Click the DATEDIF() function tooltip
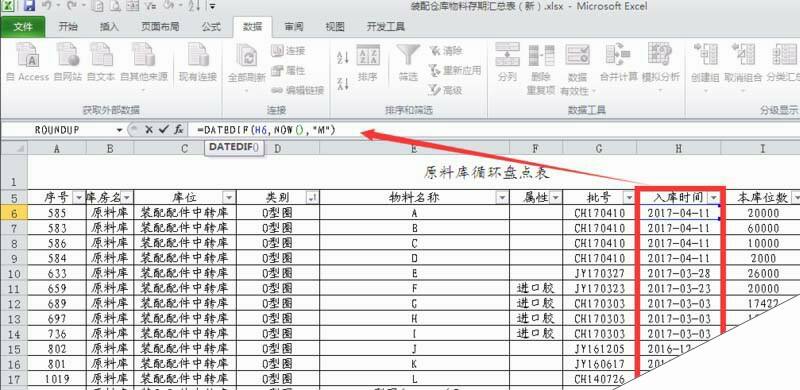800x390 pixels. 234,148
